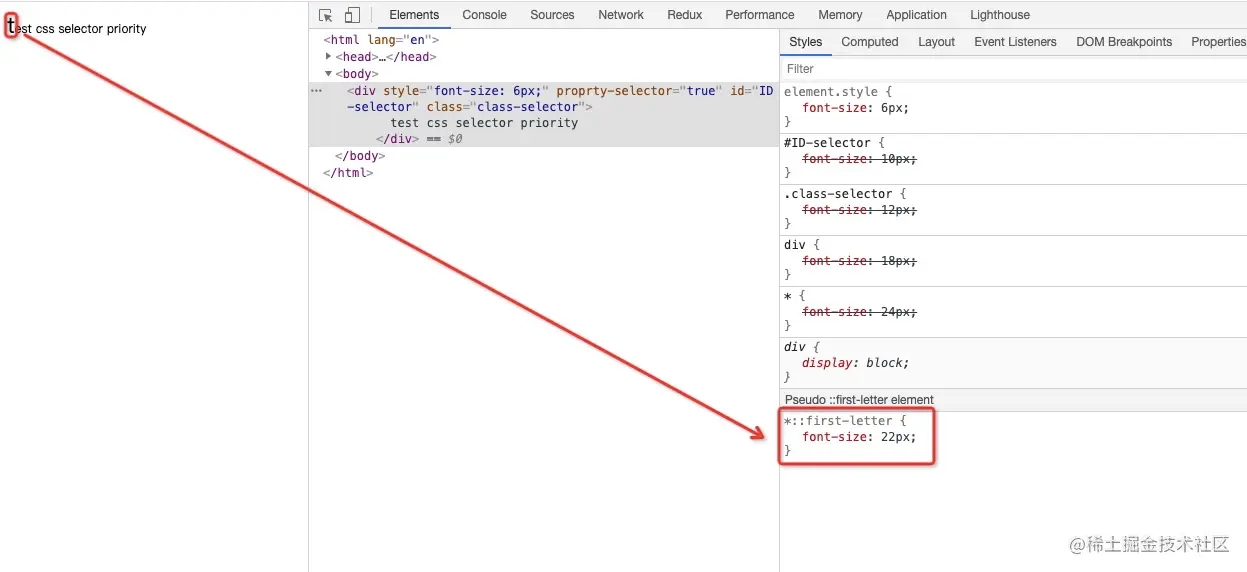Switch to the Application tab
The width and height of the screenshot is (1247, 572).
pos(916,15)
